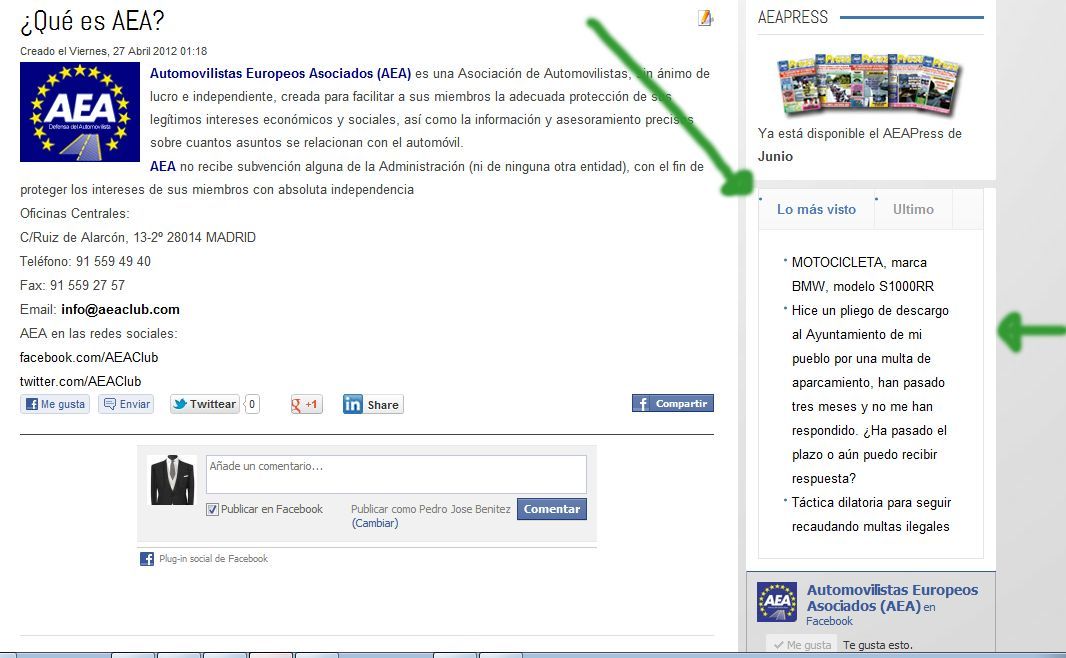Click the bold AEA link in second paragraph
Viewport: 1066px width, 658px height.
tap(162, 167)
